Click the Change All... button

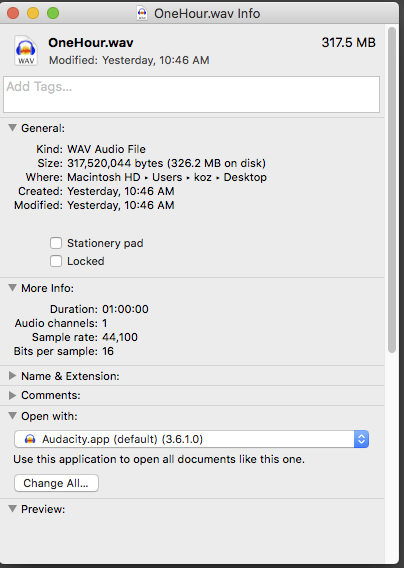coord(56,483)
